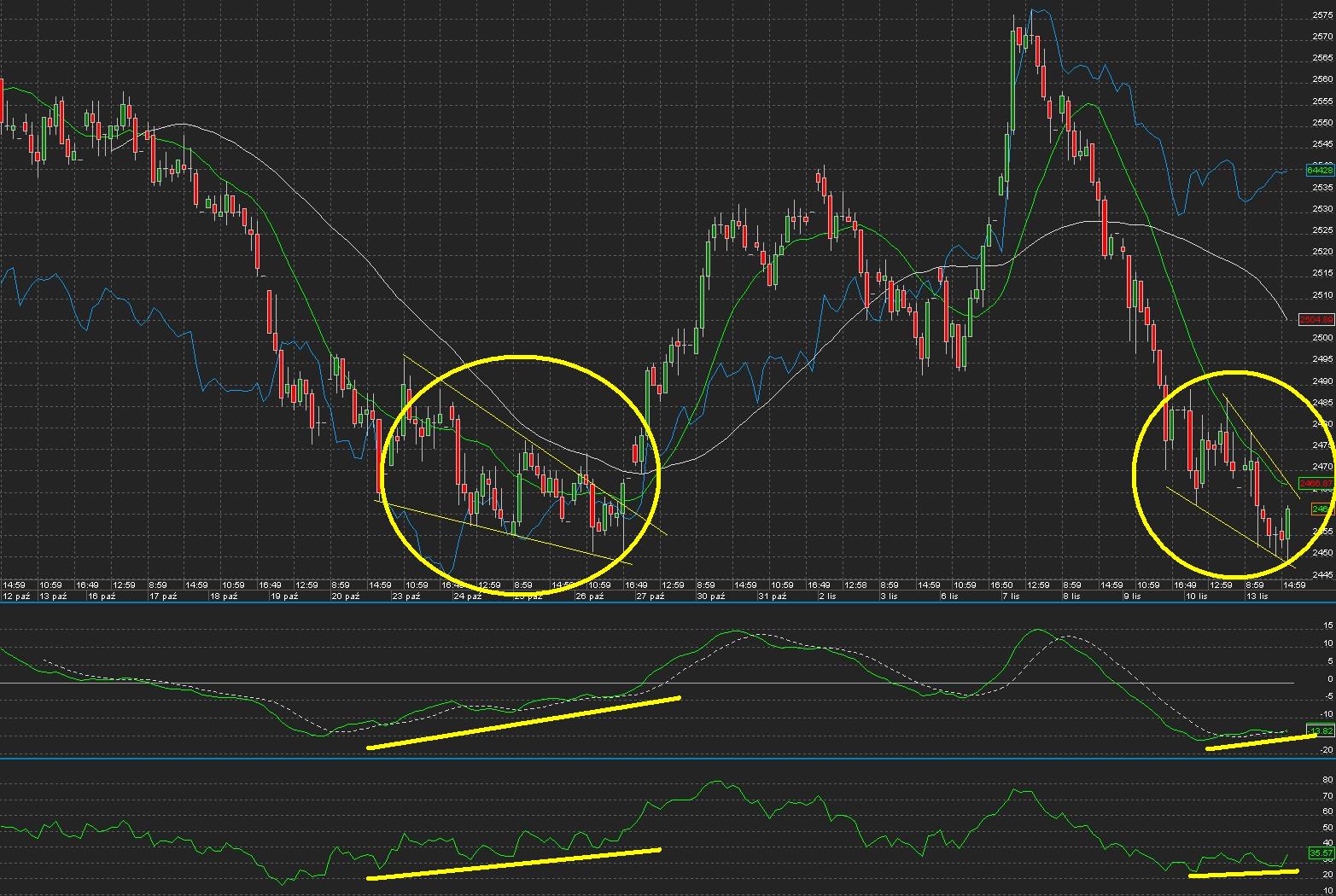The height and width of the screenshot is (896, 1336).
Task: Select the 8 lis date label
Action: pyautogui.click(x=1071, y=596)
